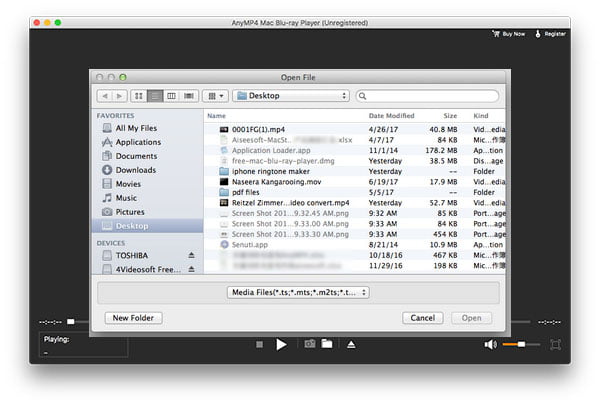Select the pdf files folder
Viewport: 600px width, 406px height.
click(x=355, y=192)
